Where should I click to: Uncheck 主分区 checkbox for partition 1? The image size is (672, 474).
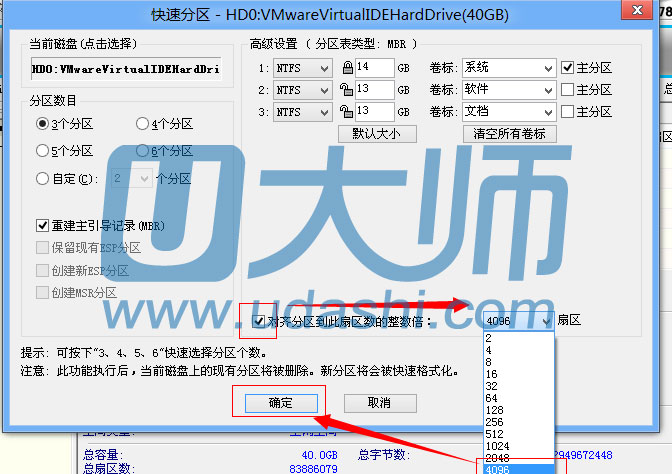pos(568,68)
